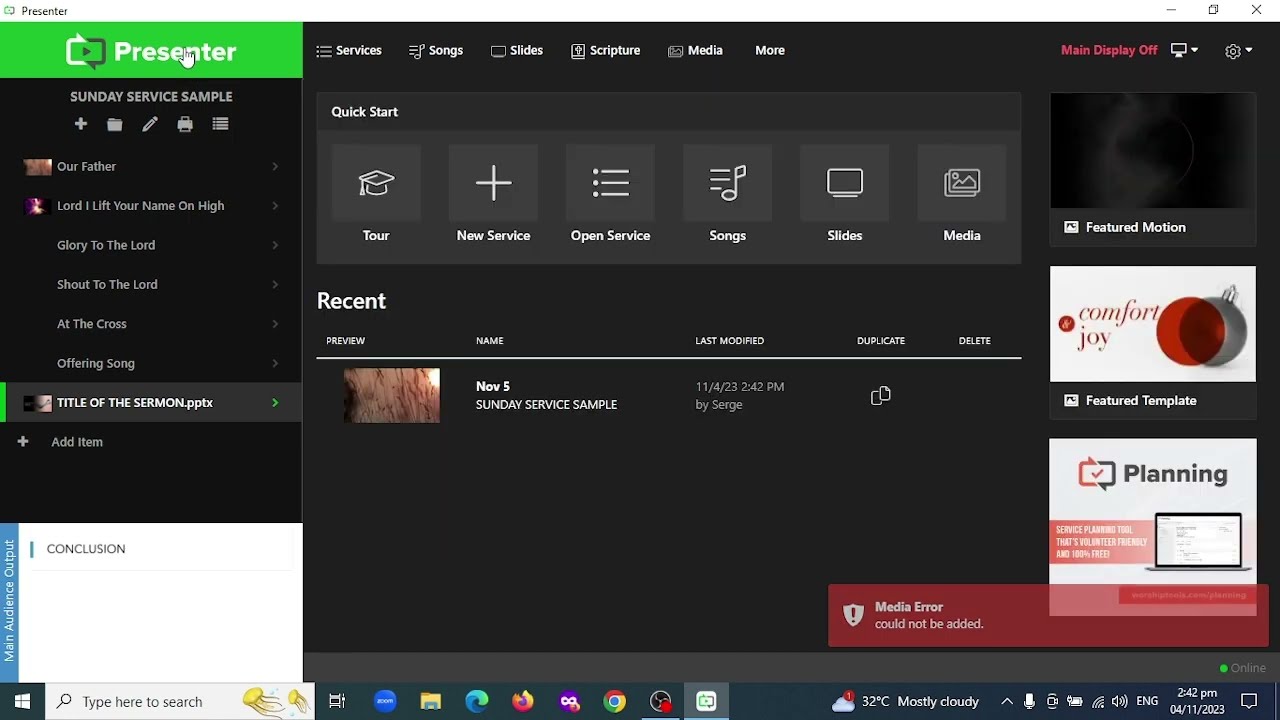Open the Nov 5 service preview thumbnail

tap(391, 395)
